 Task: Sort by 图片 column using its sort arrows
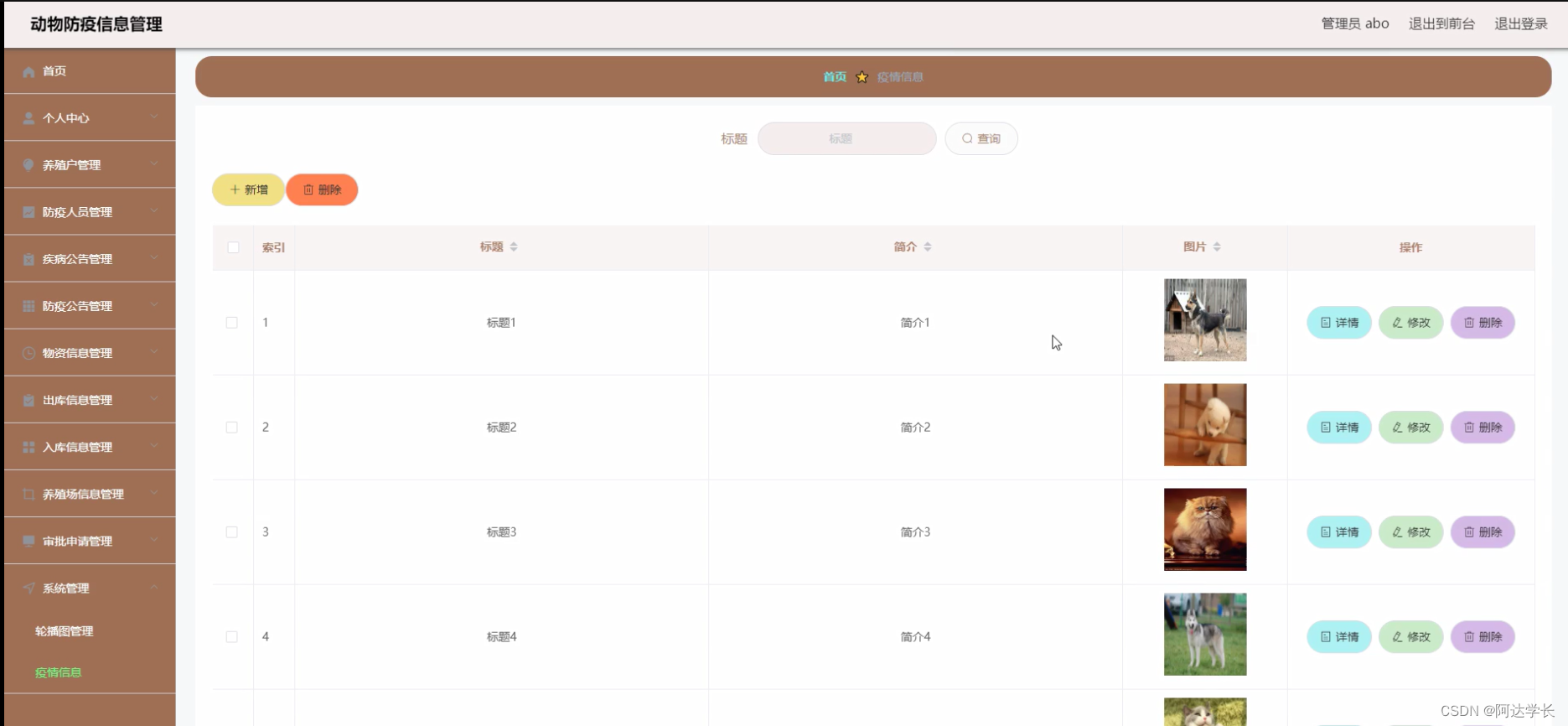(x=1217, y=246)
